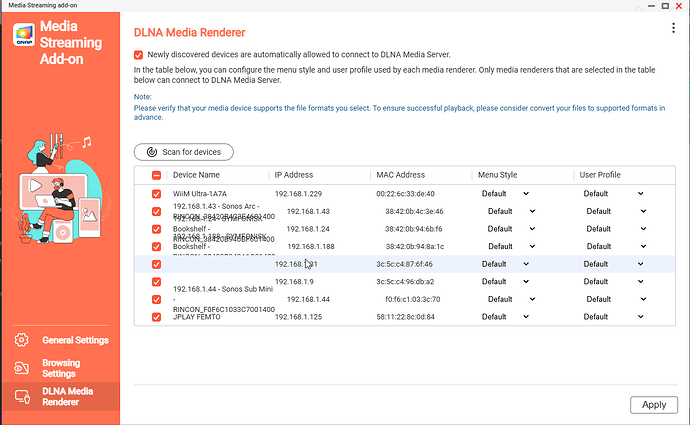Open Menu Style dropdown for 3c:5c:c4:87:6f:46 row
Image resolution: width=690 pixels, height=425 pixels.
pyautogui.click(x=505, y=264)
